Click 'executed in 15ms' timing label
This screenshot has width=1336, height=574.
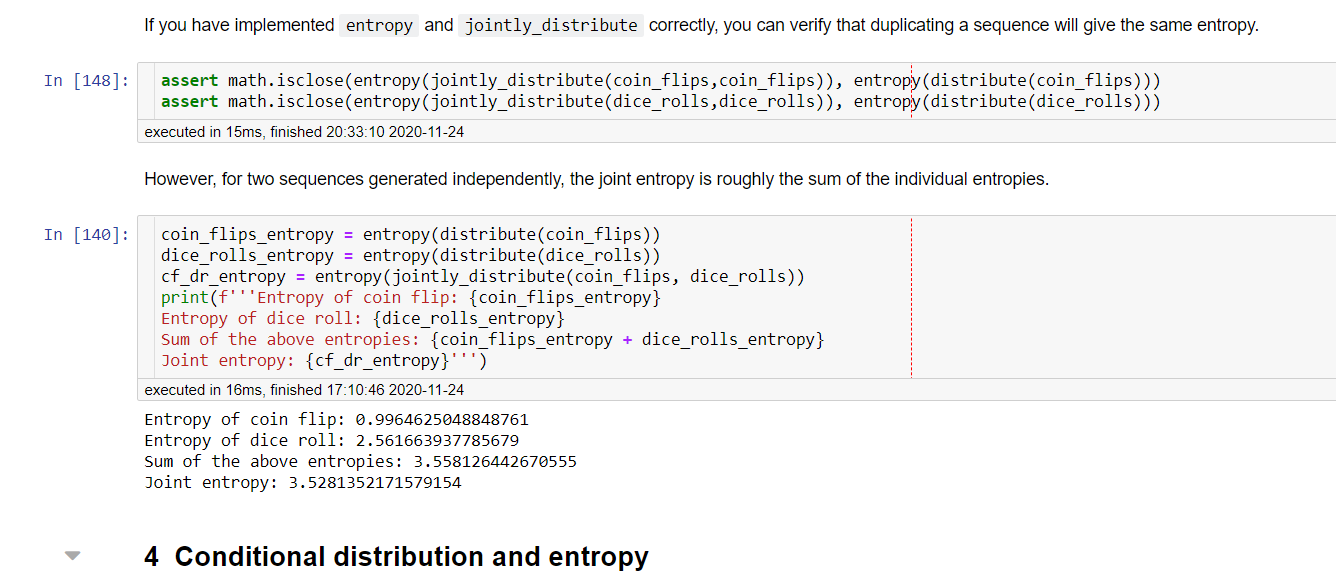pos(304,132)
